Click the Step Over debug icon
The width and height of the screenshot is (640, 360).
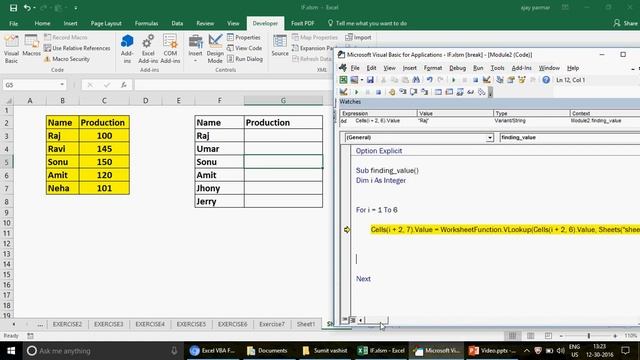click(414, 92)
